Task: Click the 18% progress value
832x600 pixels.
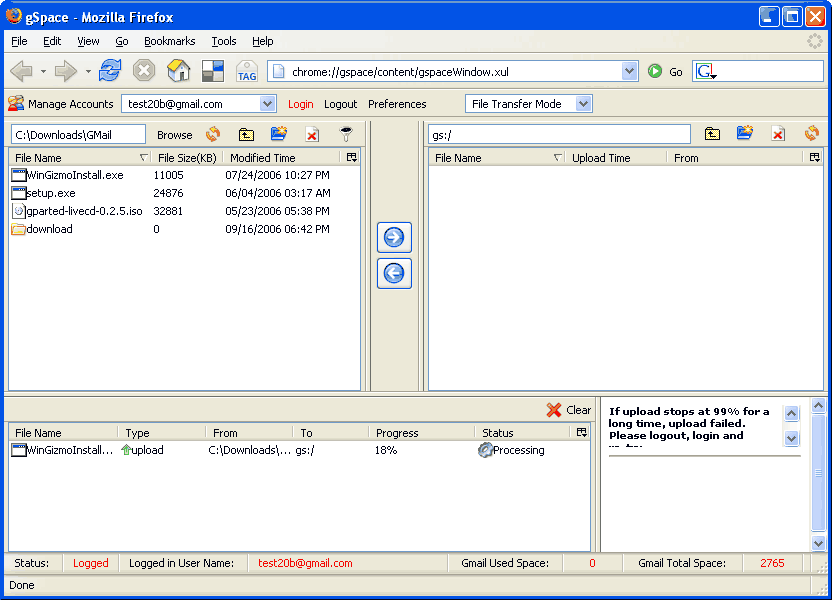Action: (386, 450)
